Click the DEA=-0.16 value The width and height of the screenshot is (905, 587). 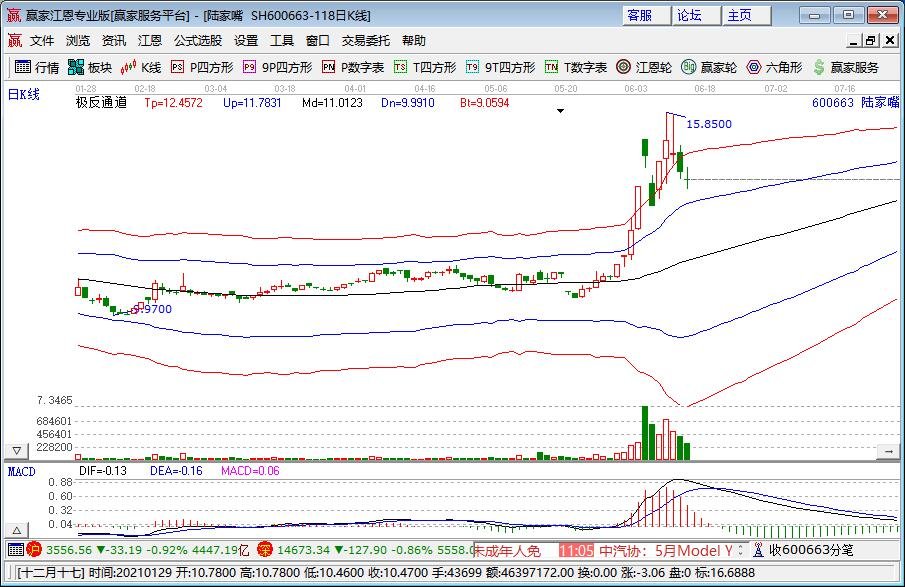click(176, 471)
